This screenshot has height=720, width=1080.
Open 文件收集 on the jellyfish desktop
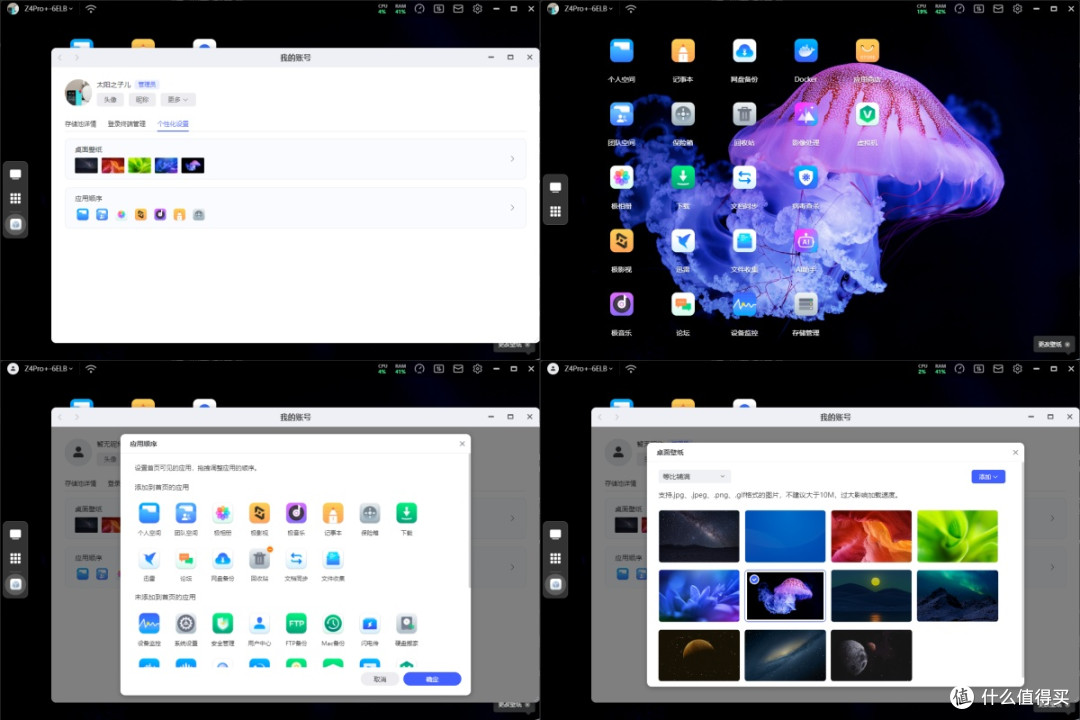[744, 241]
